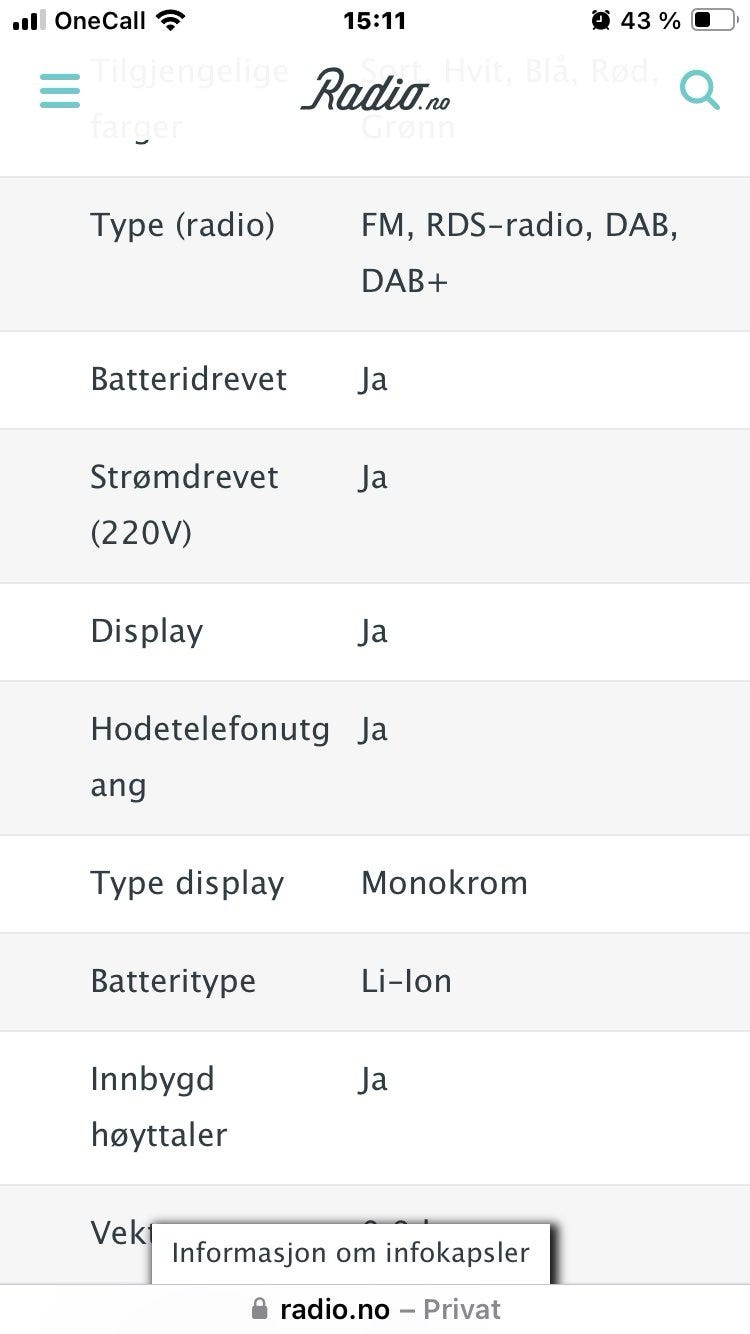Tap the 15:11 clock in status bar
This screenshot has height=1334, width=750.
[374, 20]
